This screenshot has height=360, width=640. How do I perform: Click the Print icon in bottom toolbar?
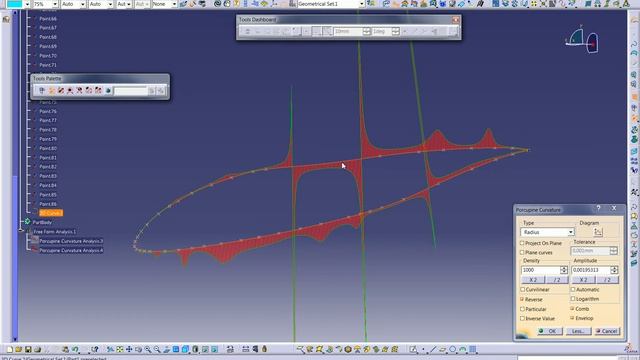point(37,349)
